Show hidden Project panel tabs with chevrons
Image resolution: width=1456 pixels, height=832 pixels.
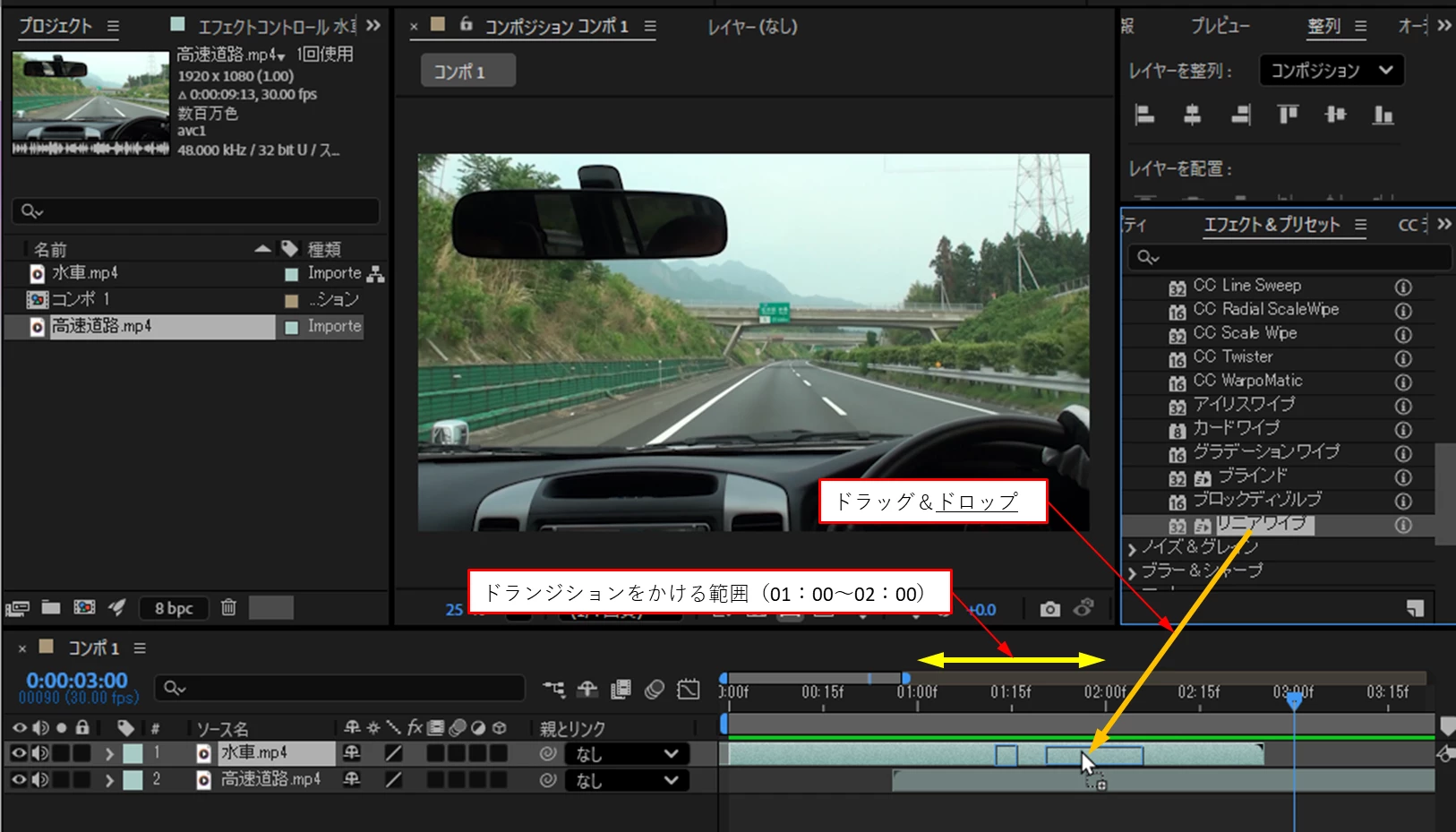point(373,25)
